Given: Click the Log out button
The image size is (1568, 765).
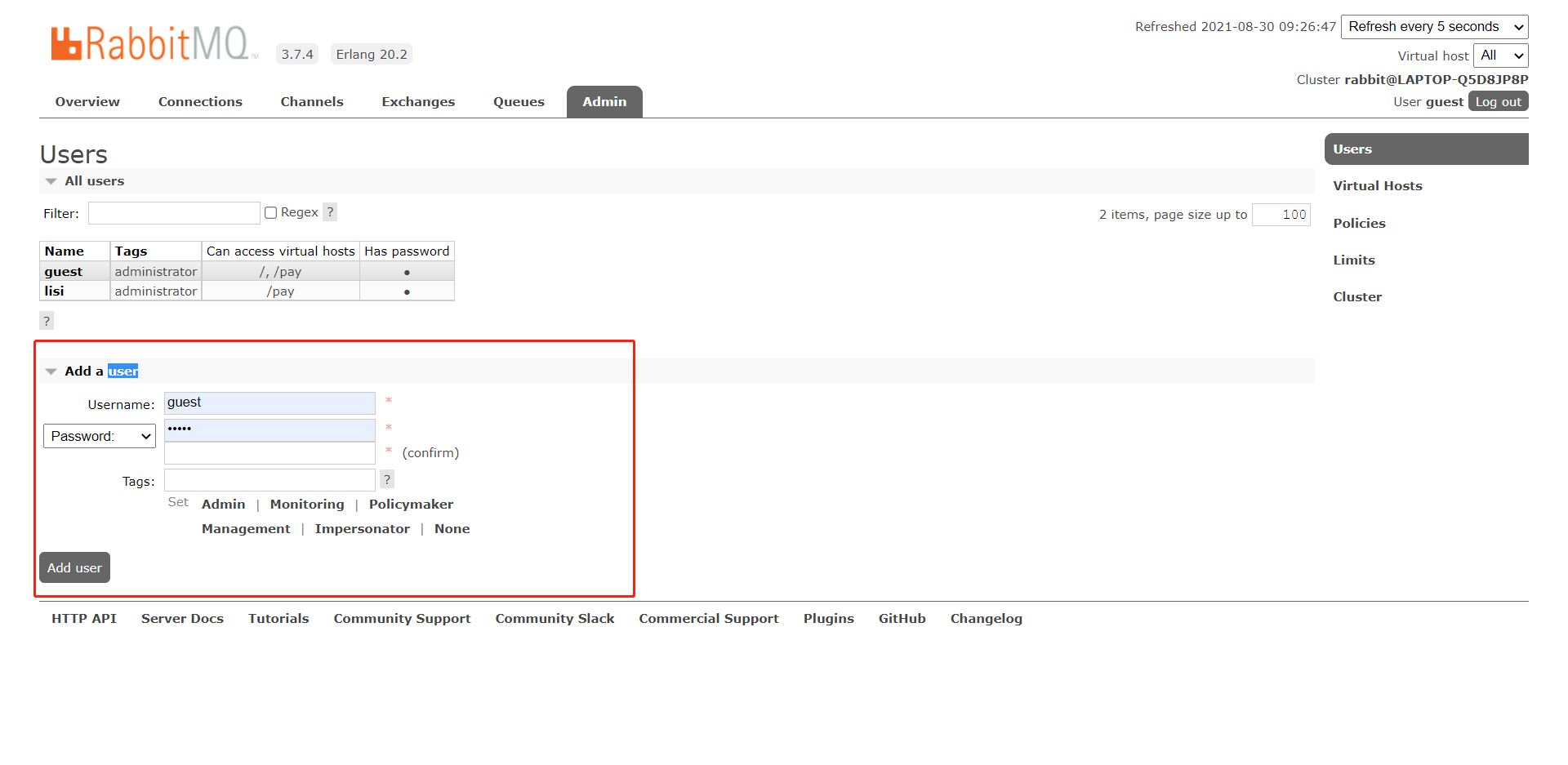Looking at the screenshot, I should [x=1498, y=101].
